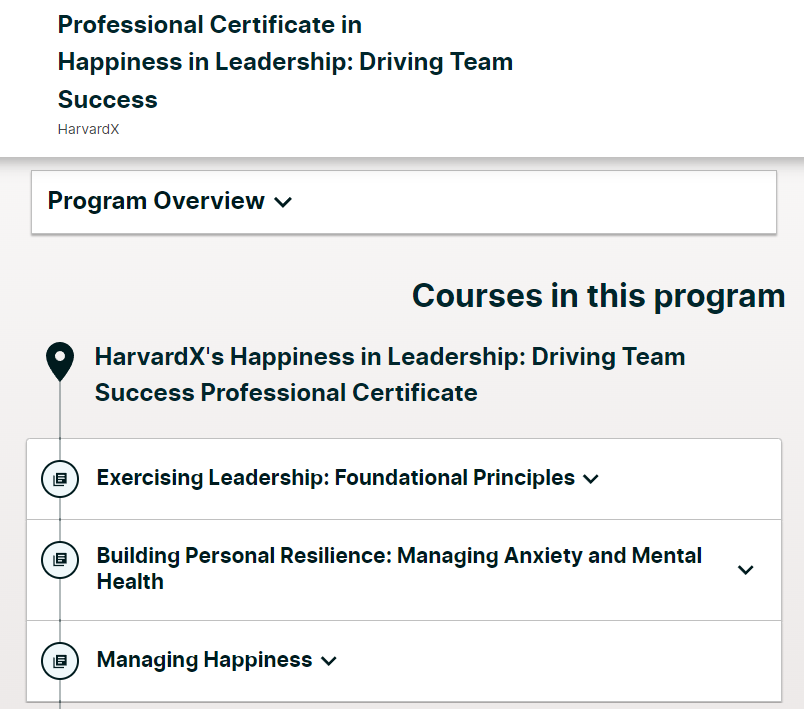Expand the Exercising Leadership: Foundational Principles course
Image resolution: width=804 pixels, height=709 pixels.
590,478
